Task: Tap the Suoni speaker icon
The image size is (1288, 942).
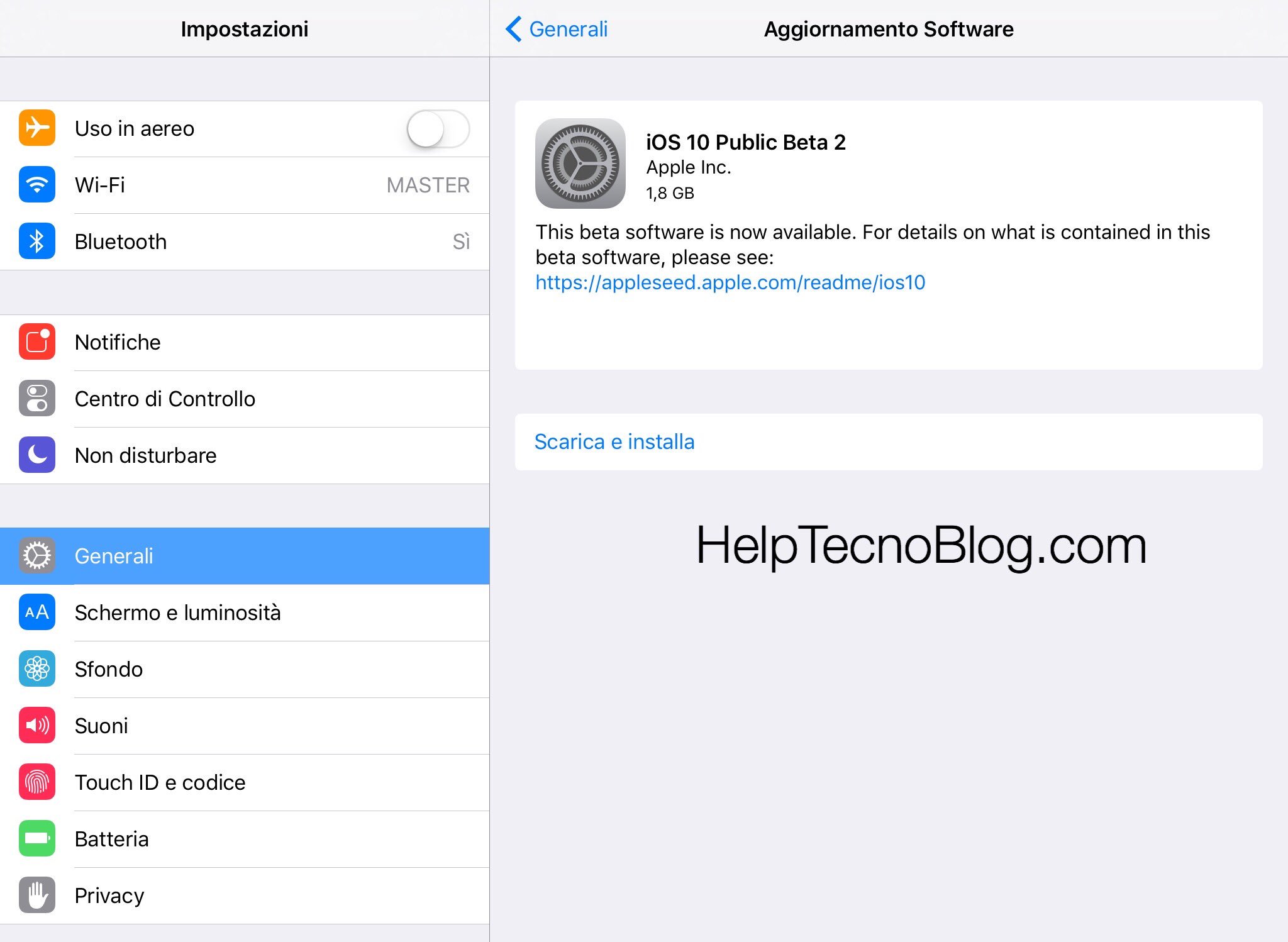Action: click(x=37, y=725)
